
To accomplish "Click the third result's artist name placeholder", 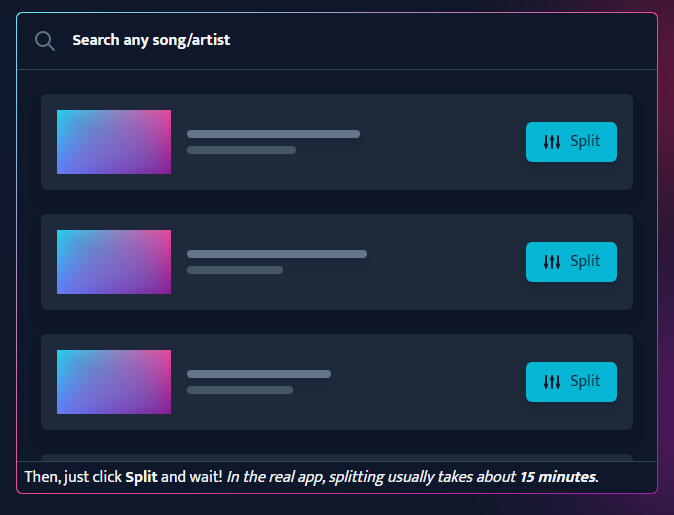I will (x=240, y=390).
